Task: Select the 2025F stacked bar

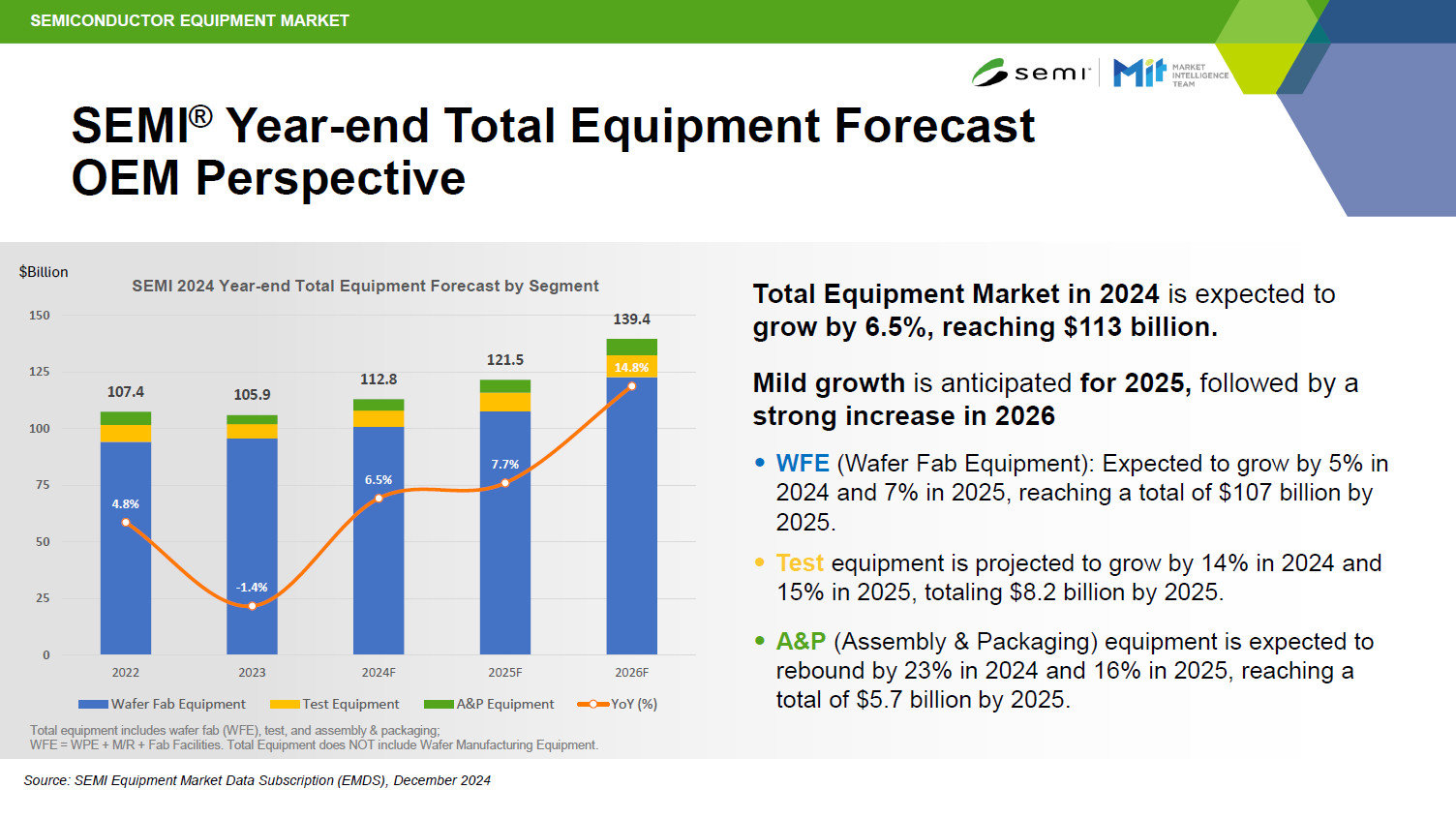Action: click(x=505, y=517)
